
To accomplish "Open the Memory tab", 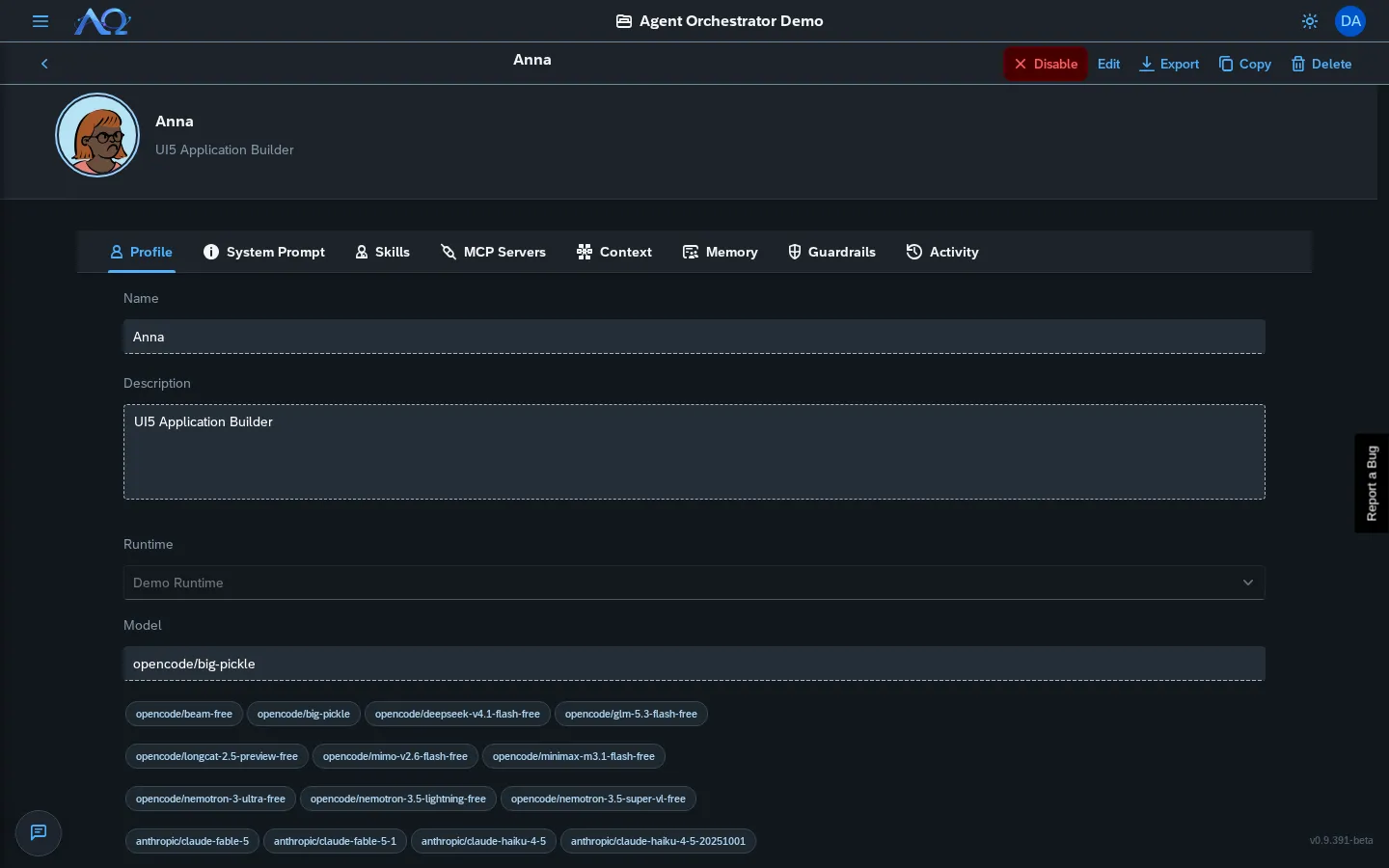I will [721, 252].
